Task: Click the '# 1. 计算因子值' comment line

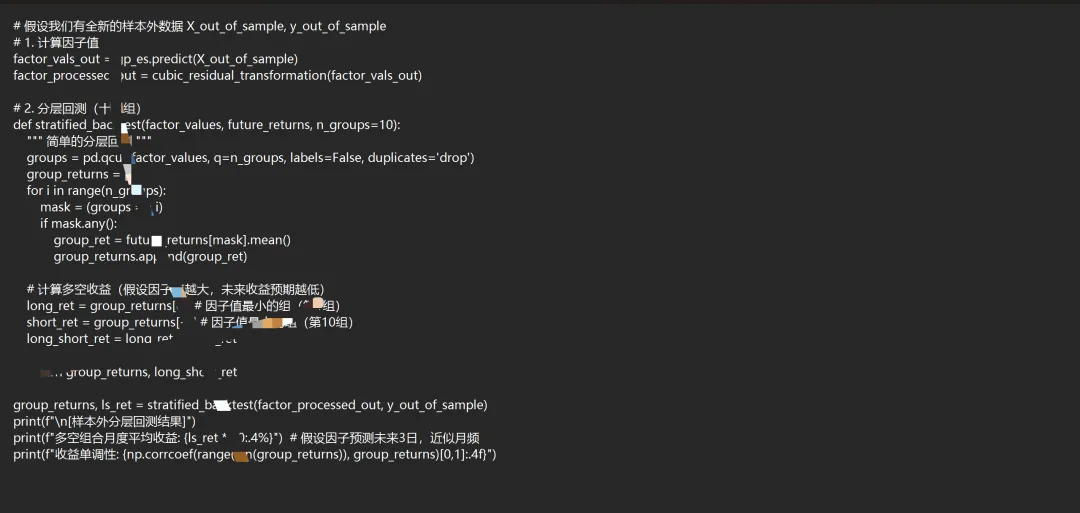Action: tap(56, 43)
